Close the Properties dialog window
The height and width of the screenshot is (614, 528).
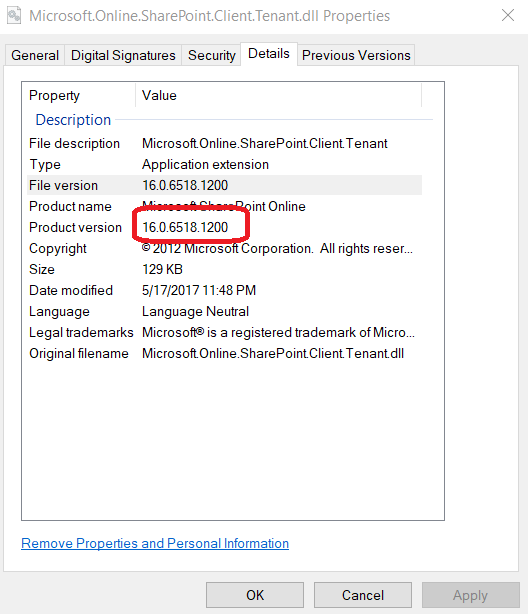pyautogui.click(x=508, y=16)
